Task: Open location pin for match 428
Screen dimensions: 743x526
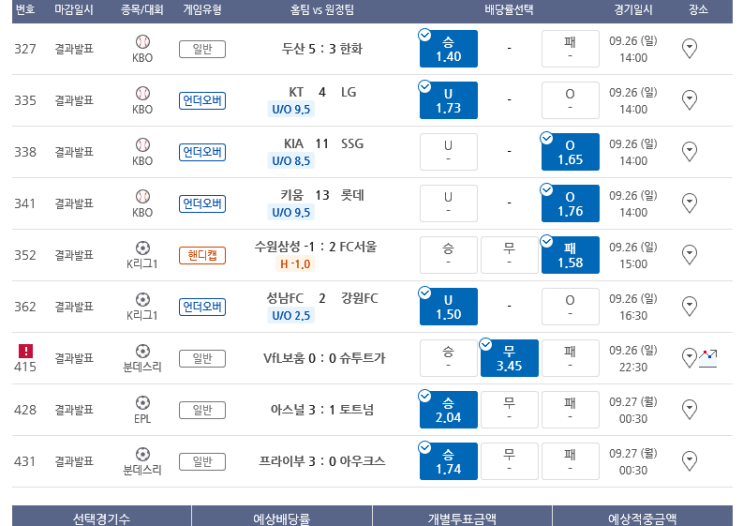Action: point(689,410)
